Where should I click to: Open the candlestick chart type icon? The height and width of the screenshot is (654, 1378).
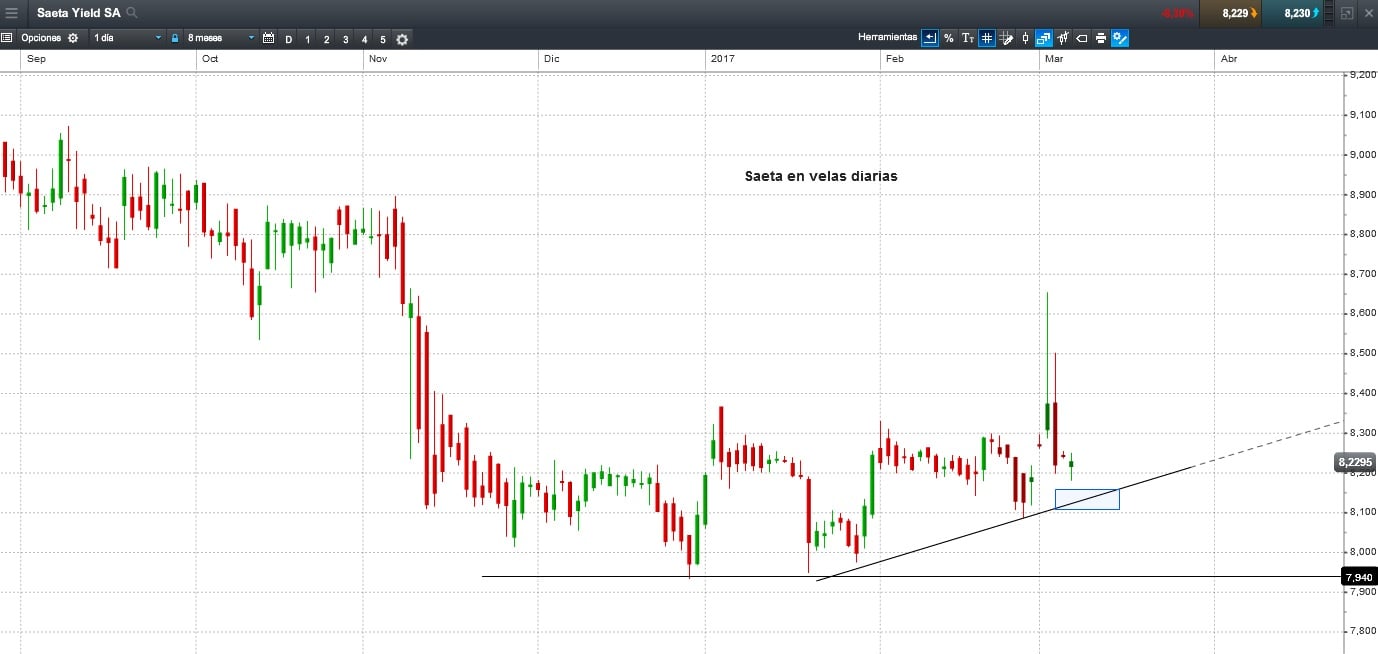[1025, 38]
